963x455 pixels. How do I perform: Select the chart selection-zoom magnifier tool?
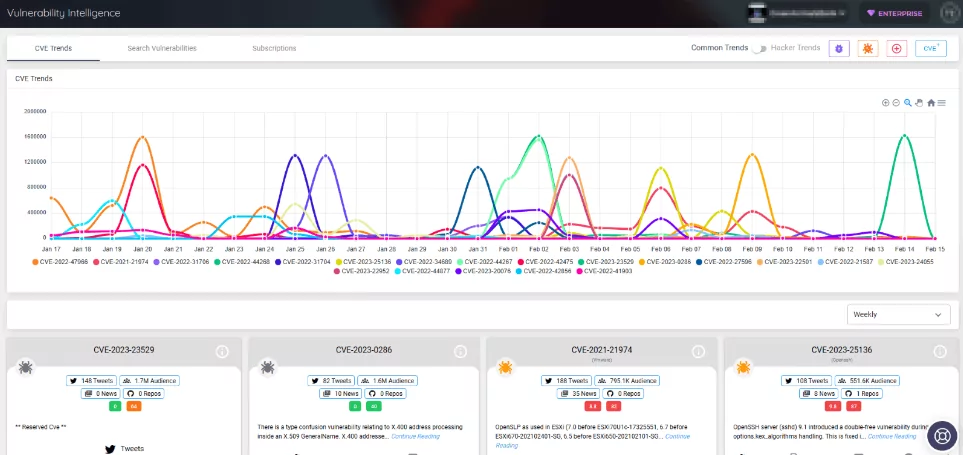908,103
